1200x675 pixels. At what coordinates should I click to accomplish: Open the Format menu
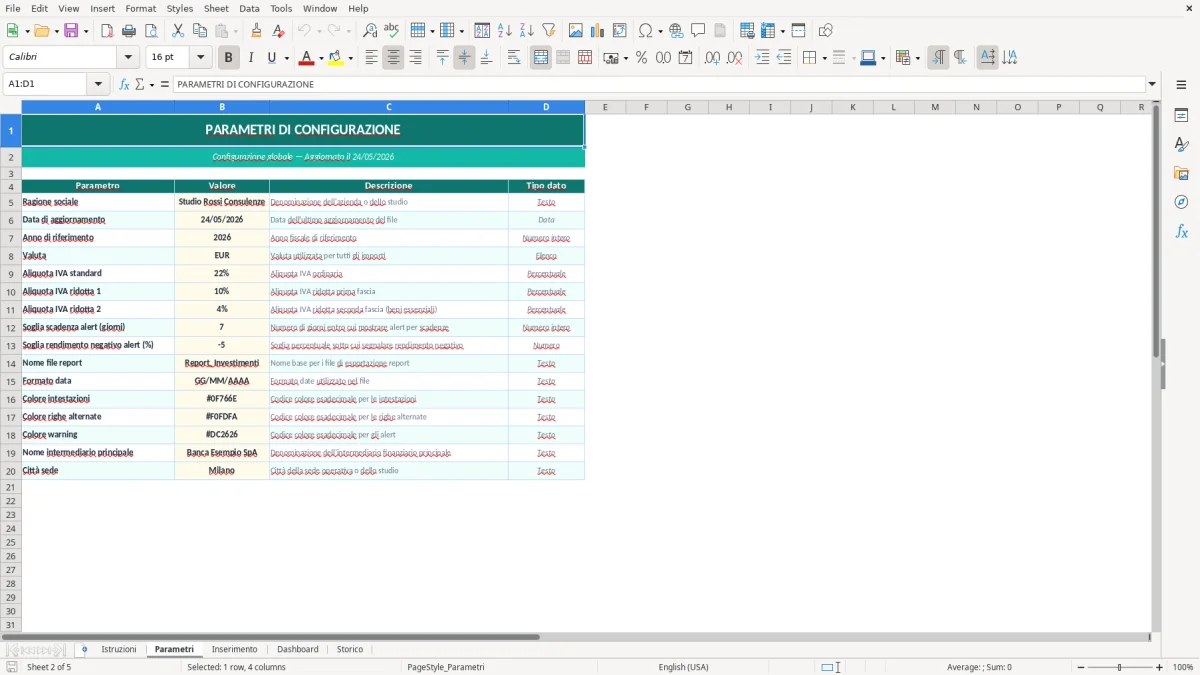point(140,8)
